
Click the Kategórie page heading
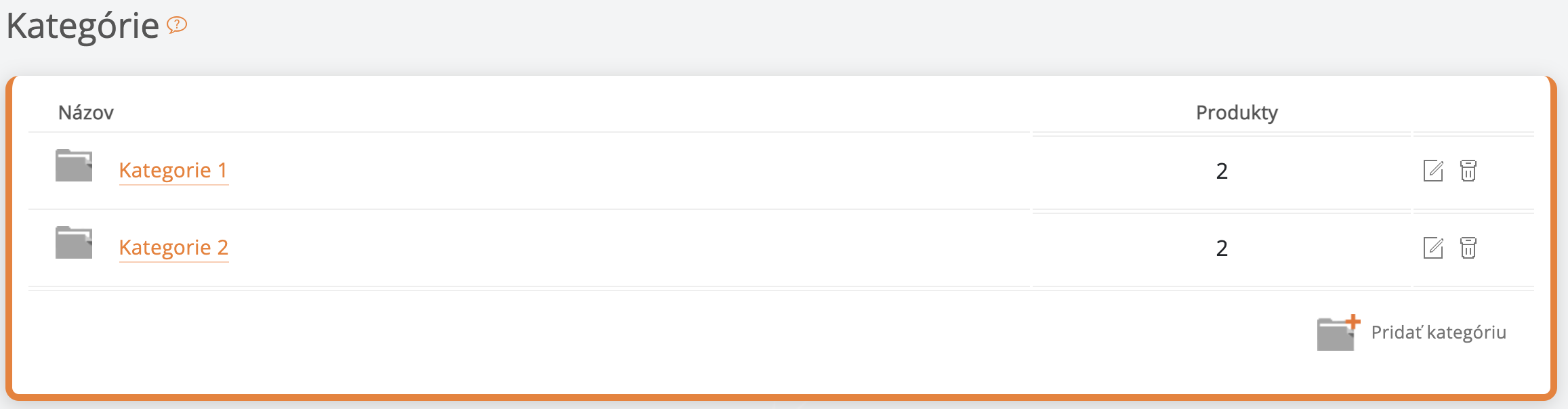pos(83,26)
